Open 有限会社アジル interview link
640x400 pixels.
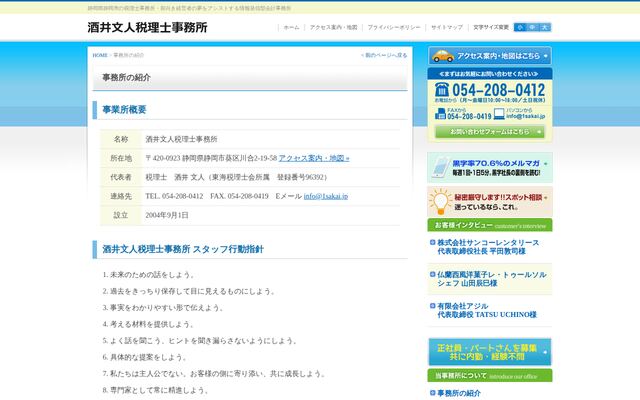(x=487, y=310)
